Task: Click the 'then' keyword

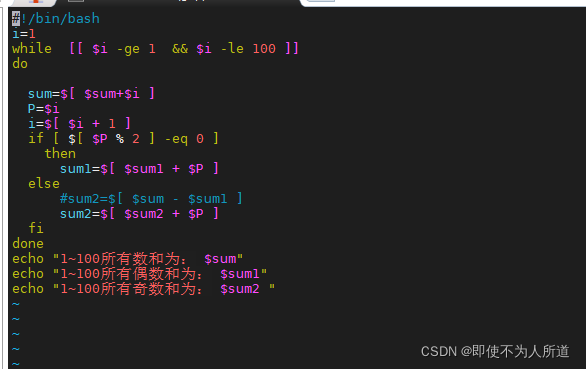Action: point(60,154)
